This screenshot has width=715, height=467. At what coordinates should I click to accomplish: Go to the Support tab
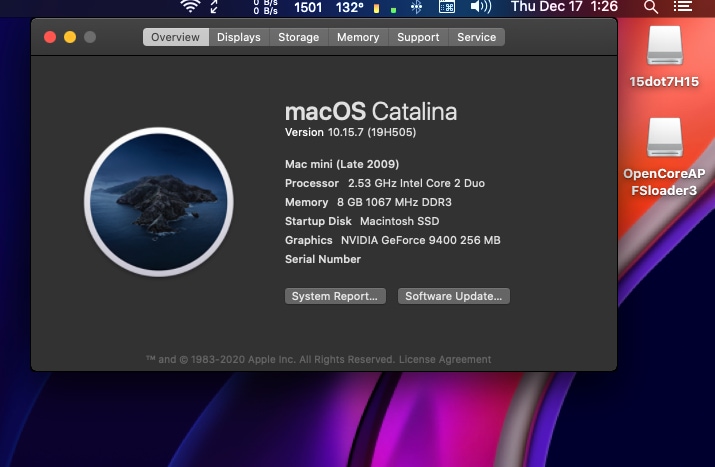coord(418,37)
